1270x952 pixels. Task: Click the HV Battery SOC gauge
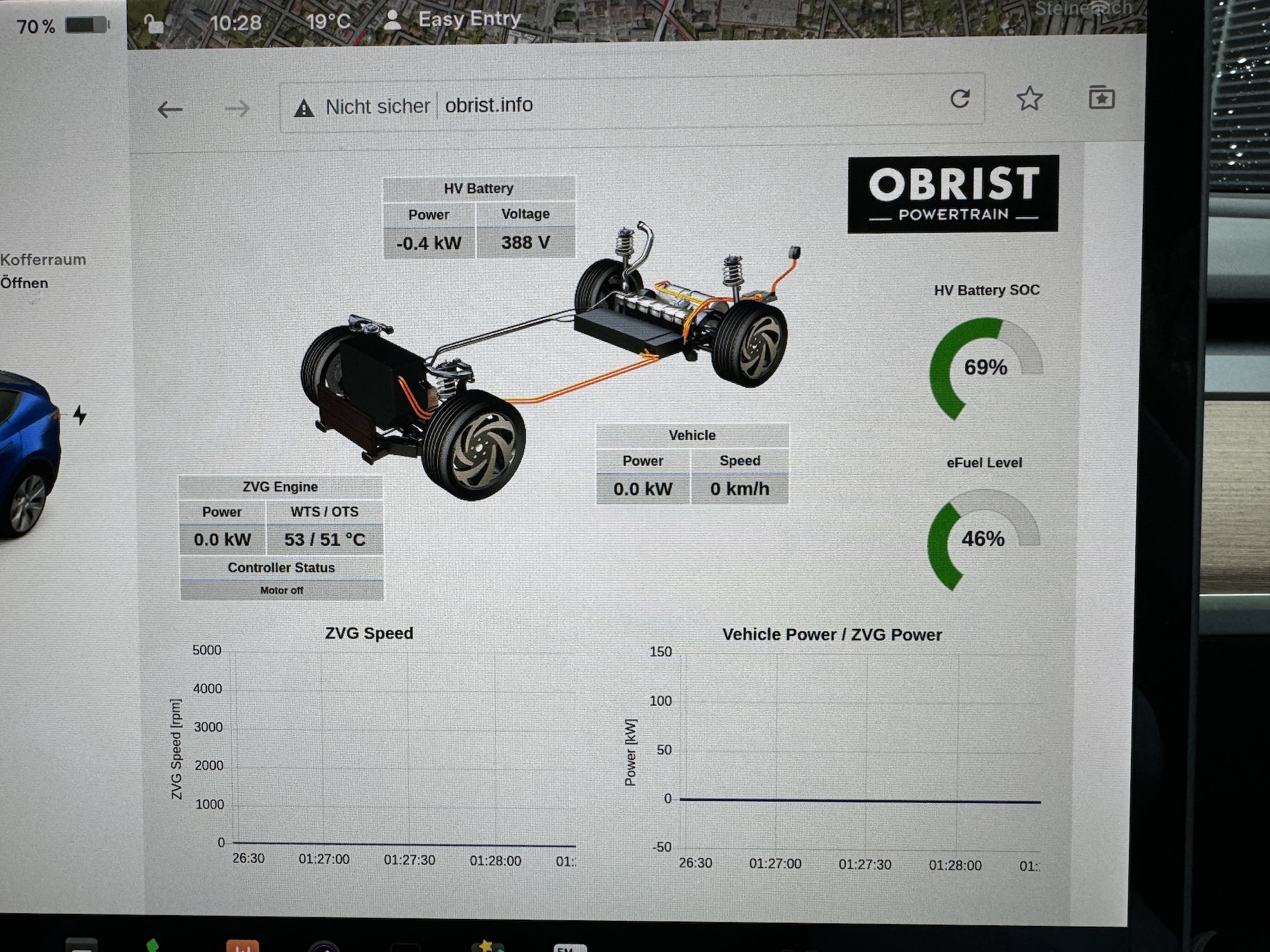985,367
